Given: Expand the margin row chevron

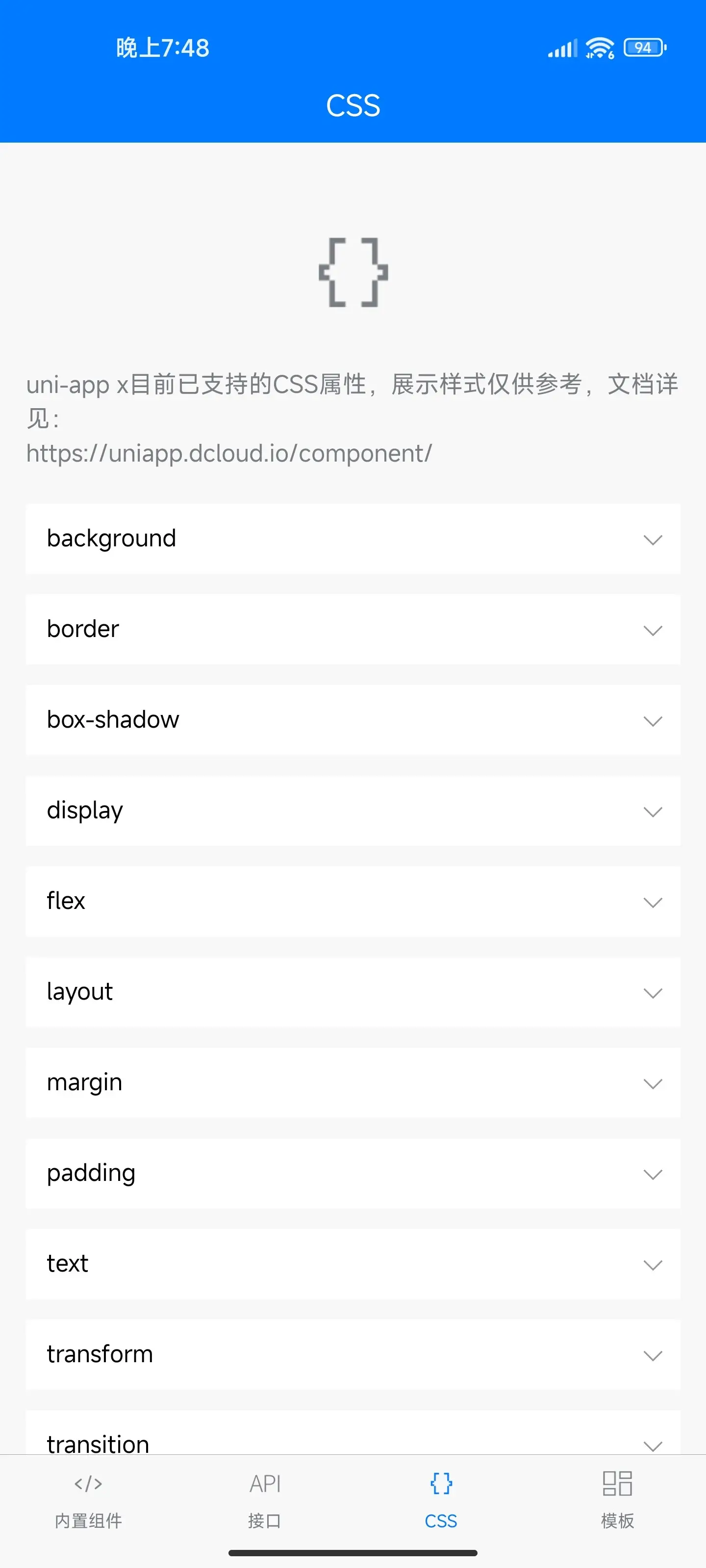Looking at the screenshot, I should pyautogui.click(x=653, y=1083).
